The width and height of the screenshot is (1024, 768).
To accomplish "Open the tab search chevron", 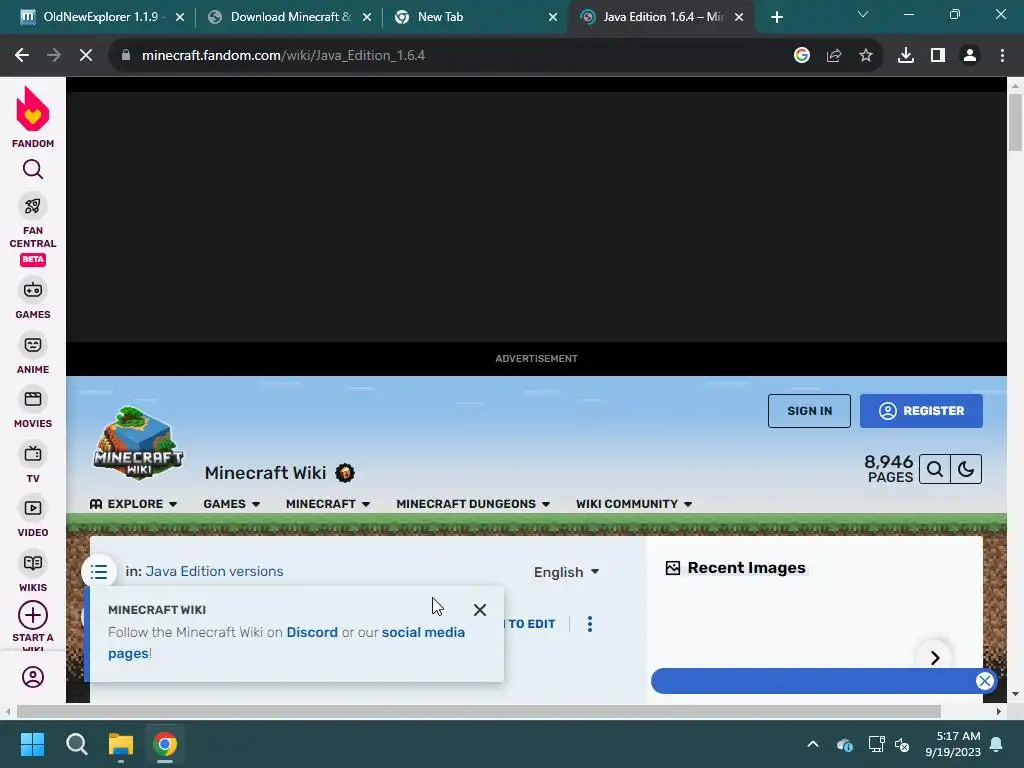I will click(863, 15).
